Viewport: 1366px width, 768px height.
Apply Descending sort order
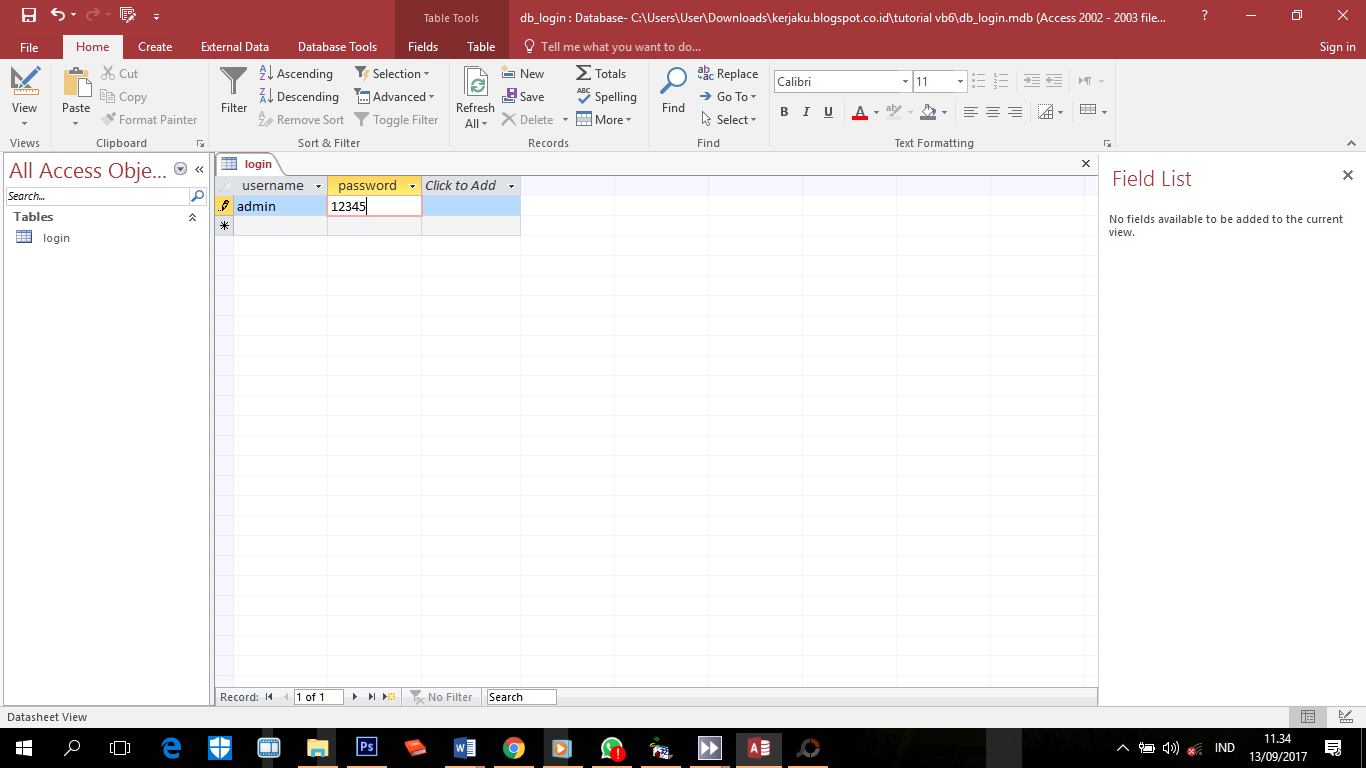pyautogui.click(x=299, y=96)
